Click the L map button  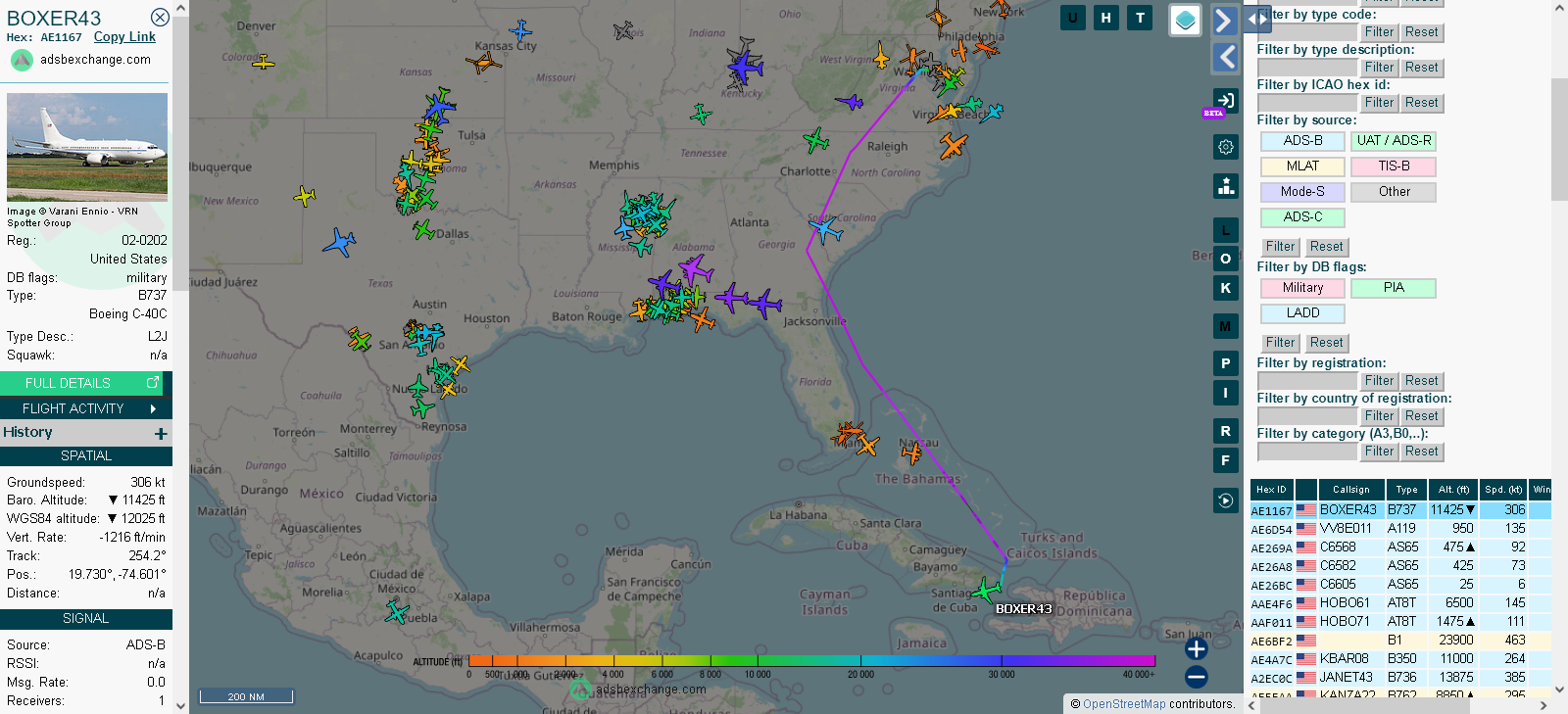[x=1225, y=230]
